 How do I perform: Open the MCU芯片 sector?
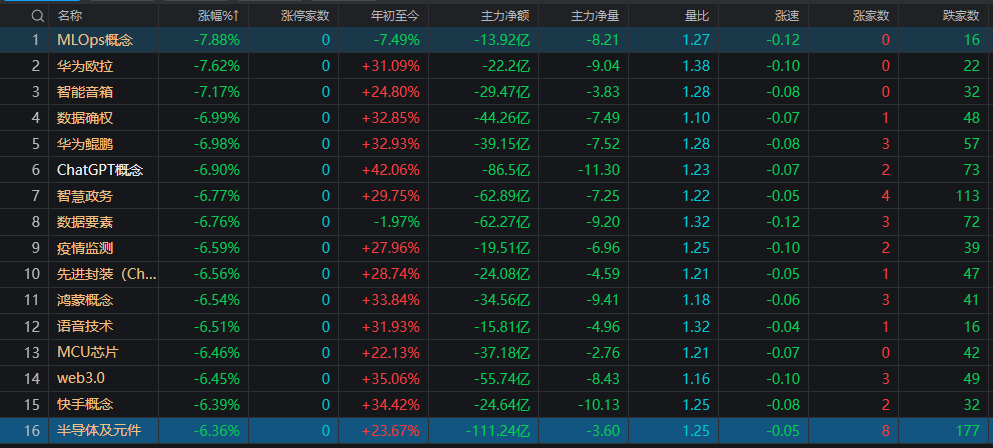pos(496,352)
